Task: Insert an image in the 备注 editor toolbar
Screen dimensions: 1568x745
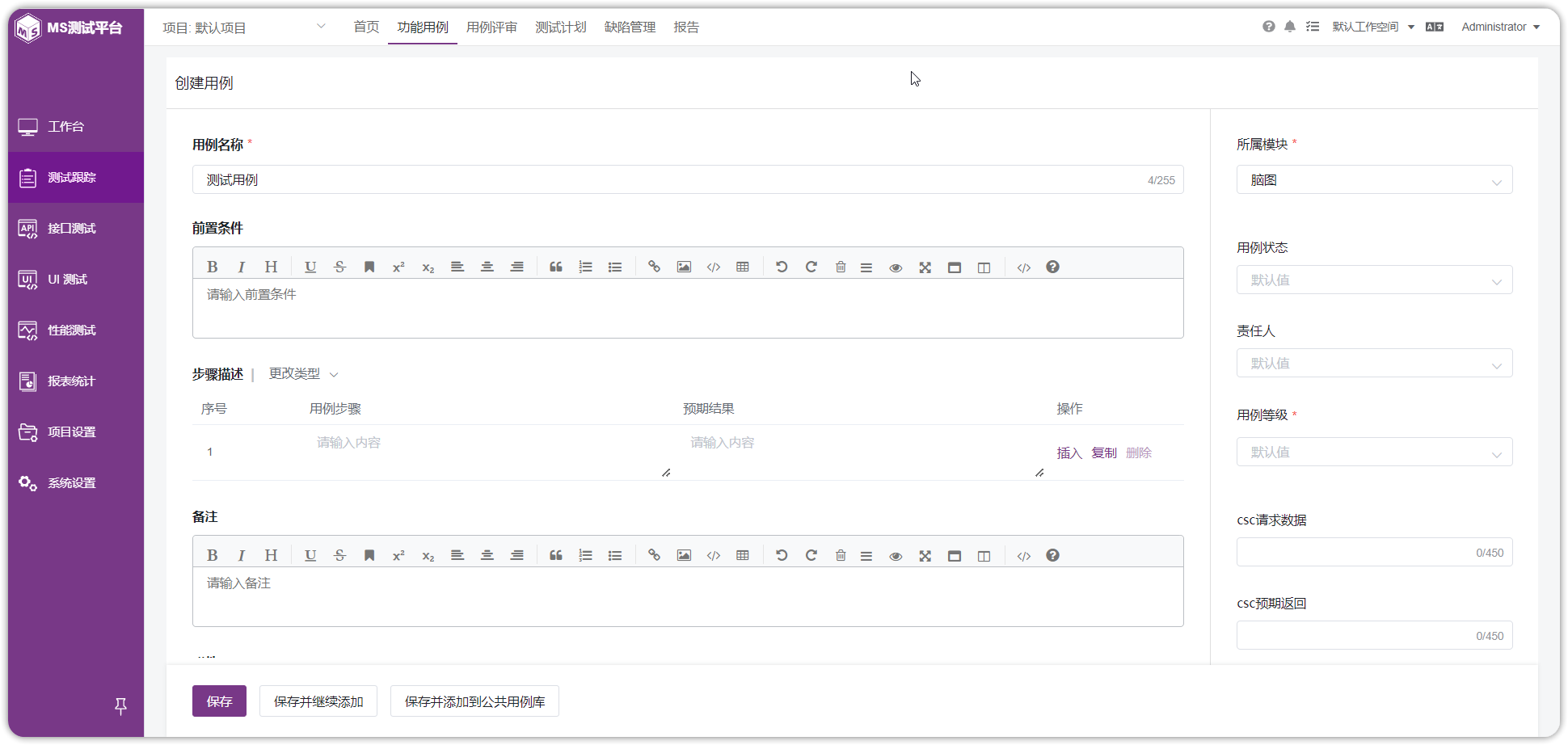Action: [684, 555]
